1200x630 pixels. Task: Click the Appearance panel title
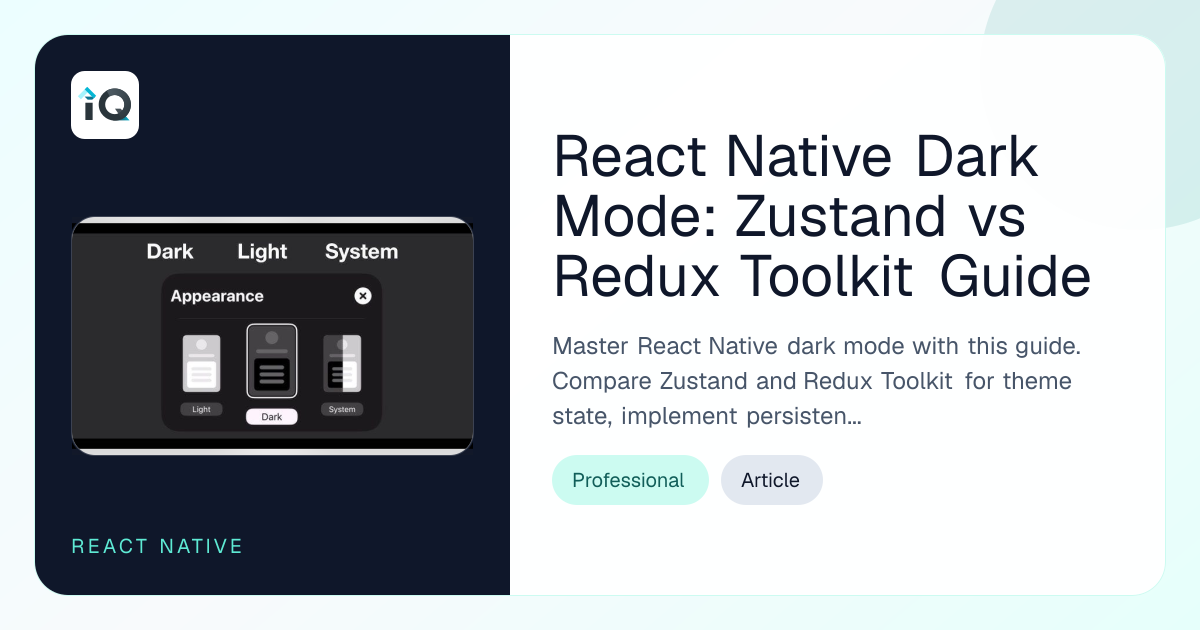pyautogui.click(x=217, y=296)
